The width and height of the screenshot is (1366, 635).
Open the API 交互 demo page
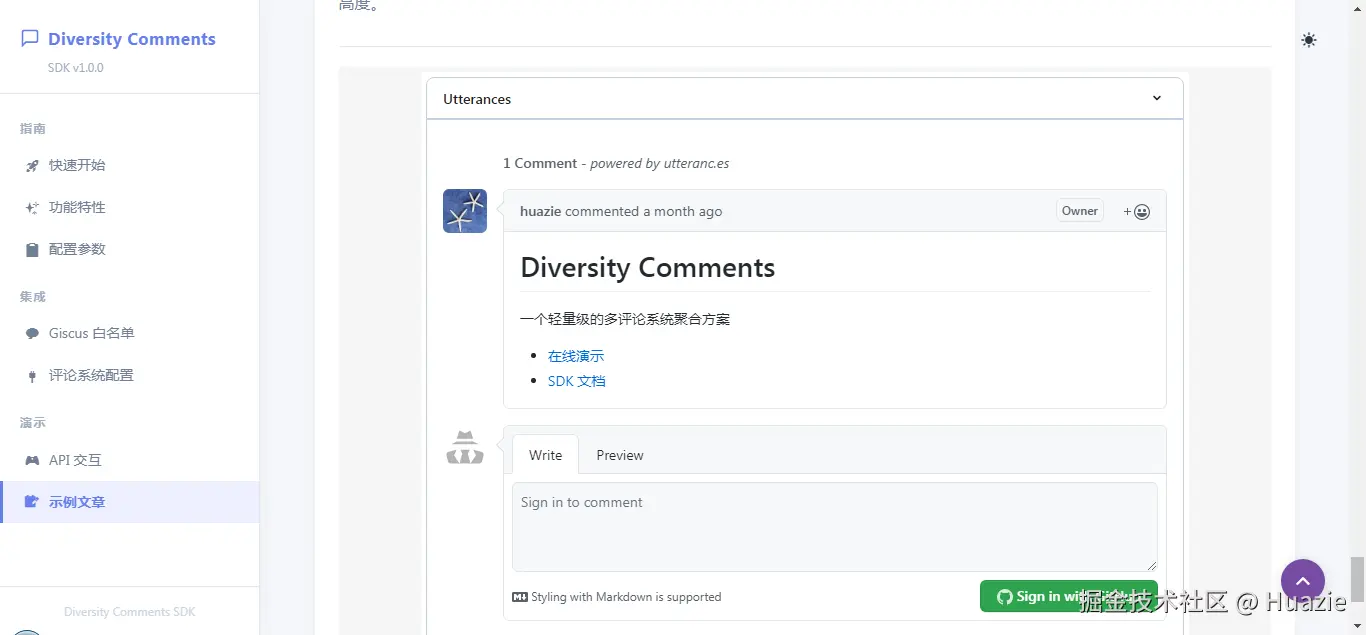click(130, 461)
